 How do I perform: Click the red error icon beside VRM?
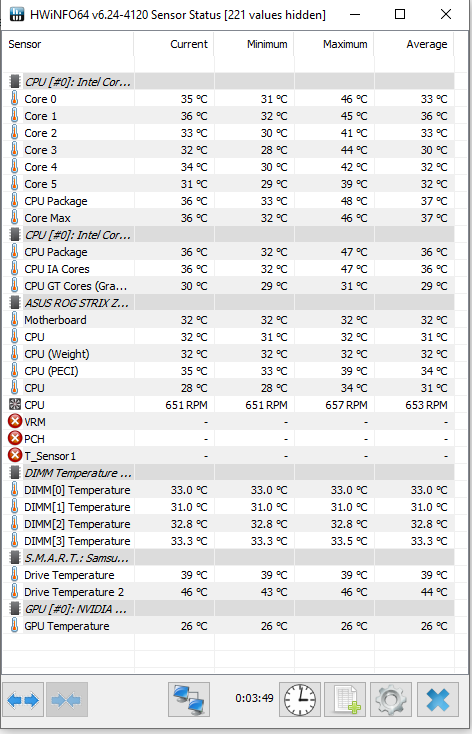pyautogui.click(x=15, y=422)
